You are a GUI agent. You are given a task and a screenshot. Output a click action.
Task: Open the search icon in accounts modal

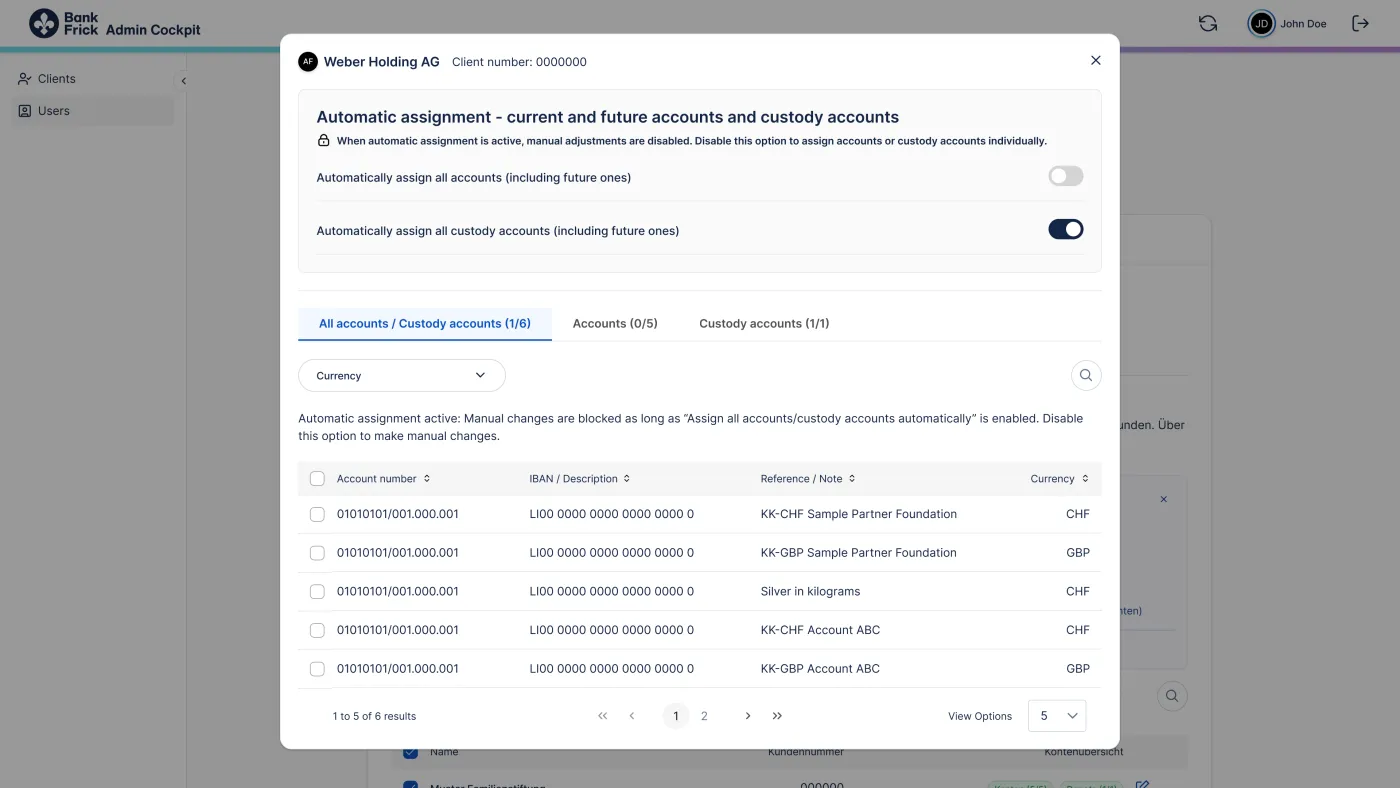(1086, 375)
